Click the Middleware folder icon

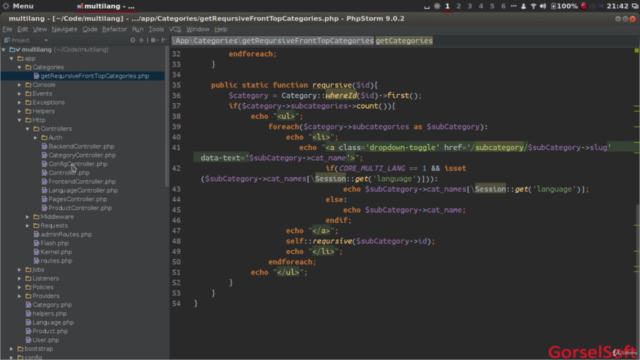click(36, 217)
